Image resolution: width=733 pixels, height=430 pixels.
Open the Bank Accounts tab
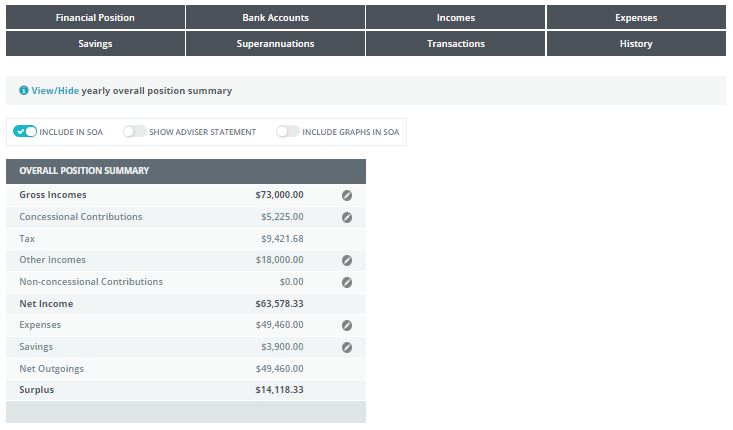(x=275, y=17)
